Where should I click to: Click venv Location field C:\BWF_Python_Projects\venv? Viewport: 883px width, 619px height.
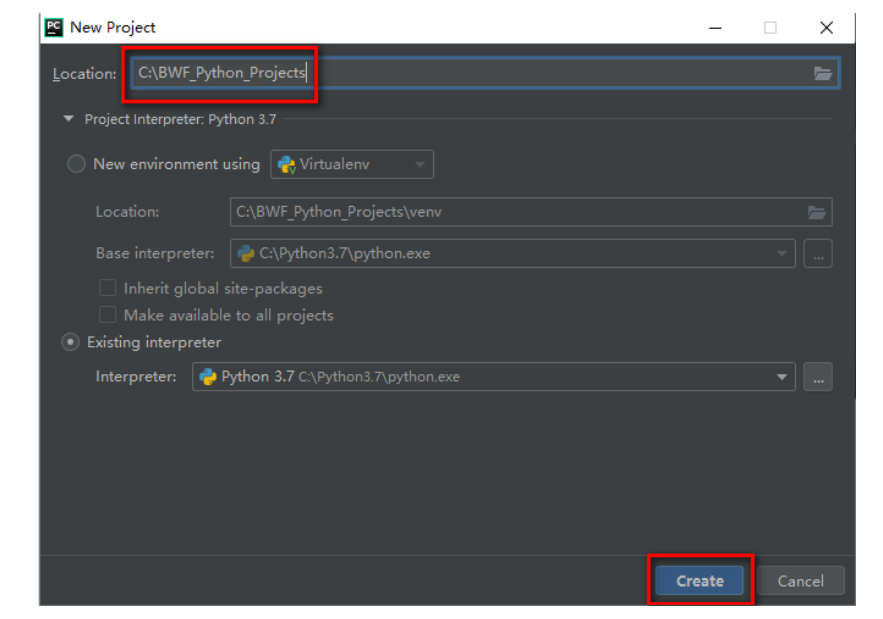pos(530,212)
